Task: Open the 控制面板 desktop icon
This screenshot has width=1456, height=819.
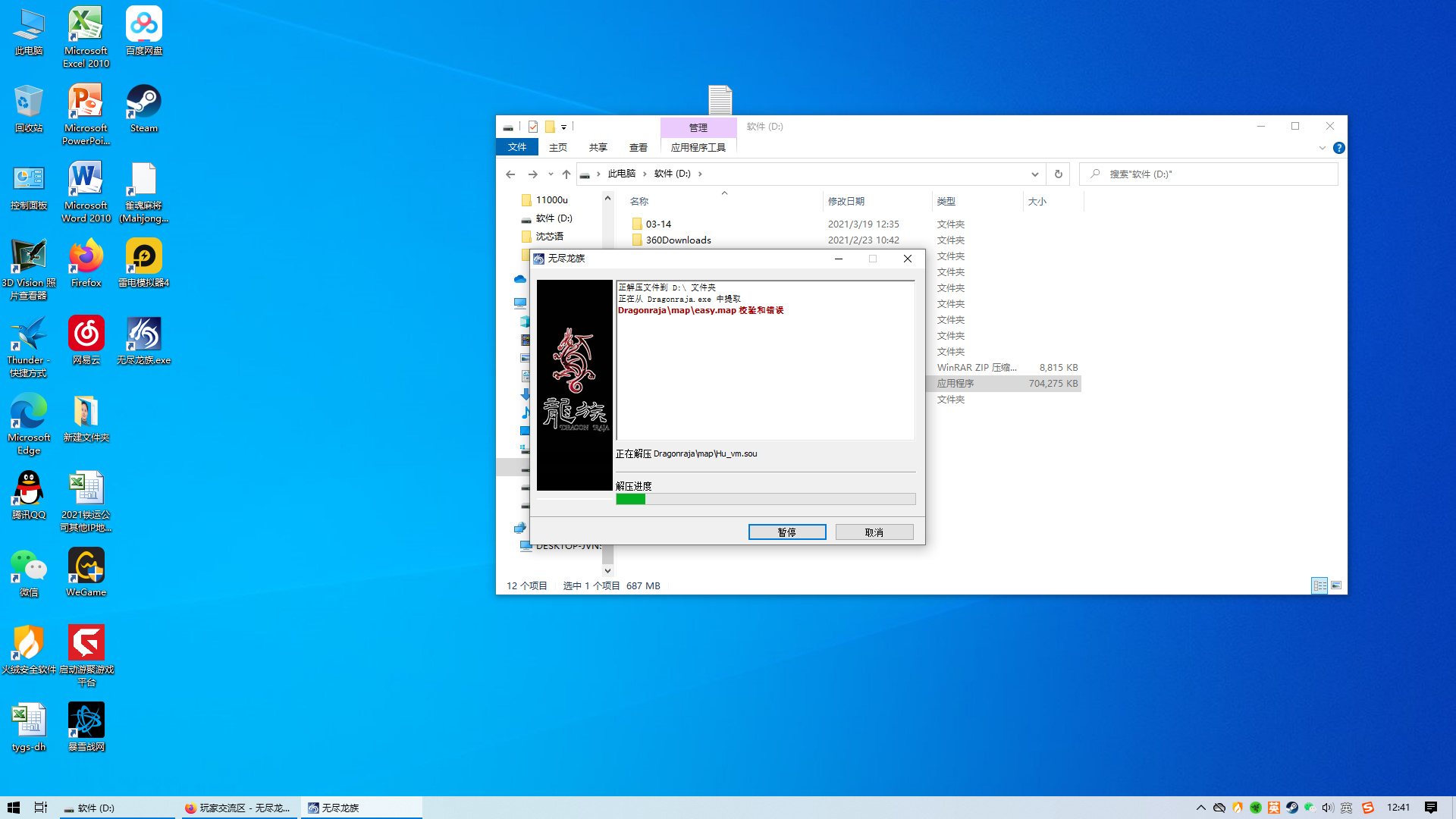Action: 29,186
